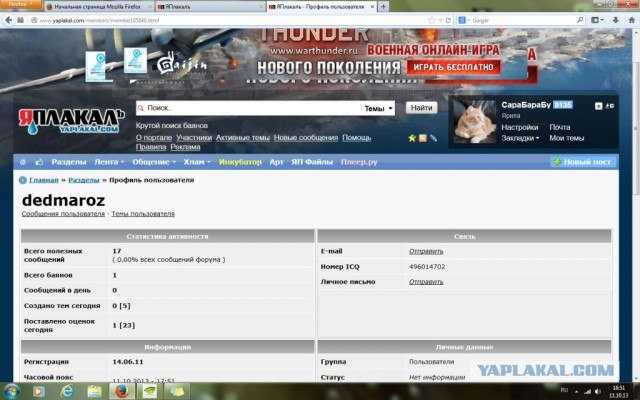The height and width of the screenshot is (400, 640).
Task: Open Активные темы link
Action: click(x=242, y=138)
